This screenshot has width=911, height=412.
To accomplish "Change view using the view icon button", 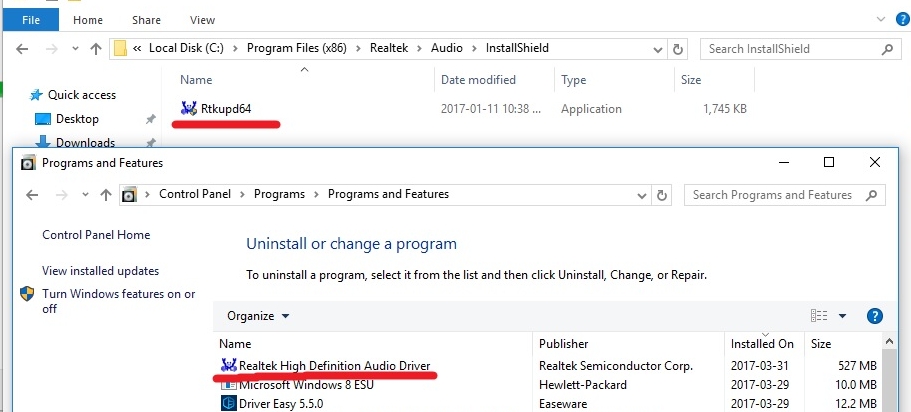I will 819,316.
